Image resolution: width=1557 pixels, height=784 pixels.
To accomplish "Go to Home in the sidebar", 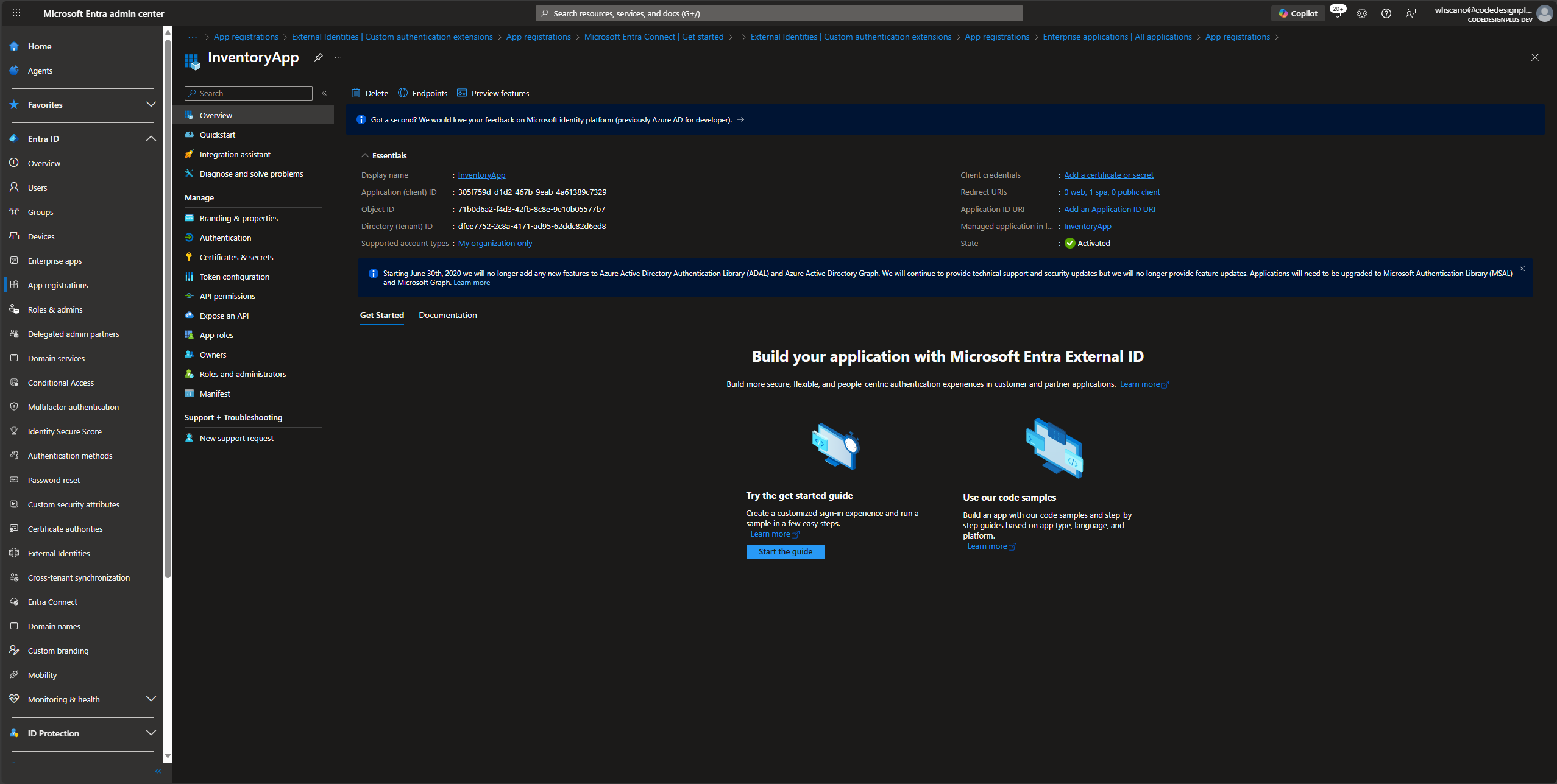I will coord(40,46).
